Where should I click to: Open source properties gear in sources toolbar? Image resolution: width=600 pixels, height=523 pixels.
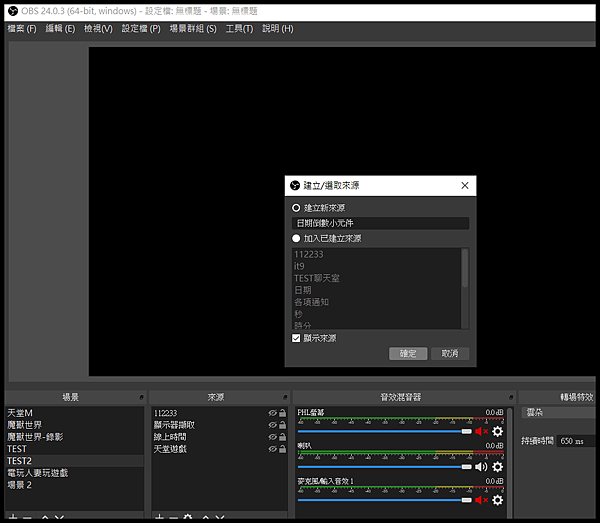coord(188,518)
